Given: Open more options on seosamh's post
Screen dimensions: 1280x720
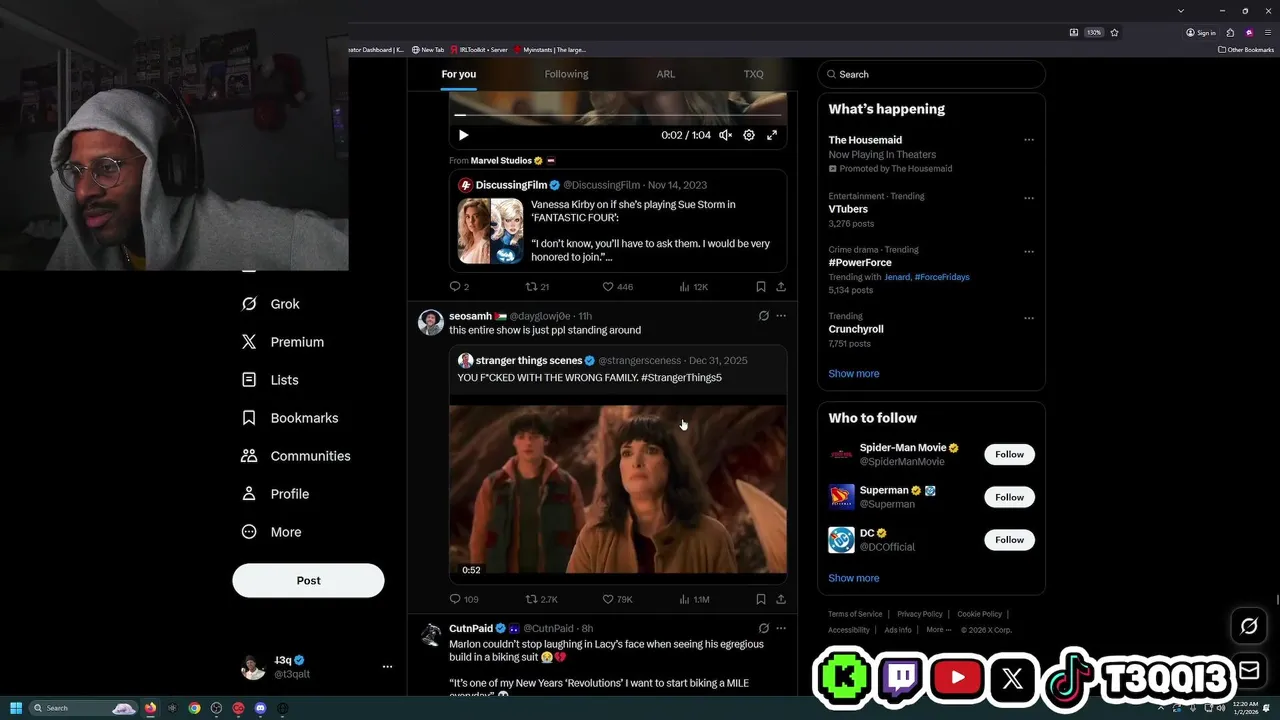Looking at the screenshot, I should (781, 316).
